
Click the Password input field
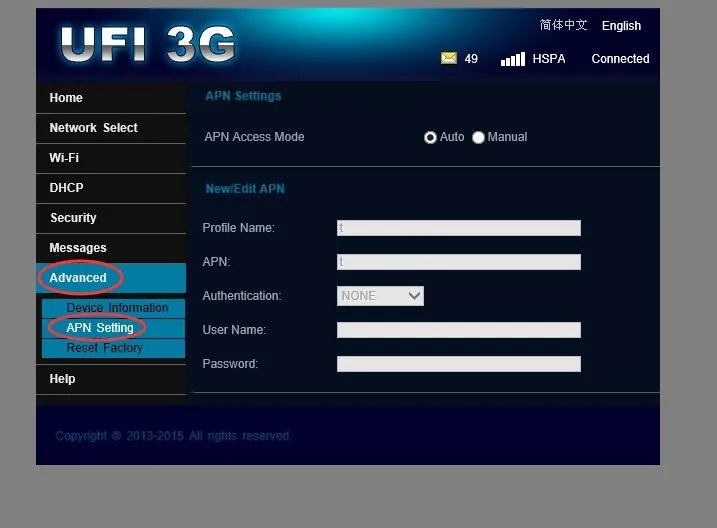(x=459, y=364)
